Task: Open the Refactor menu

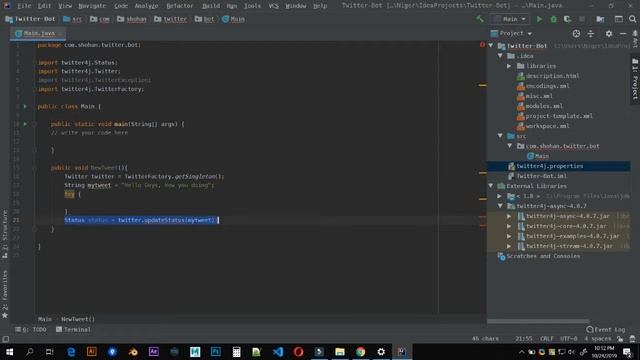Action: tap(180, 6)
